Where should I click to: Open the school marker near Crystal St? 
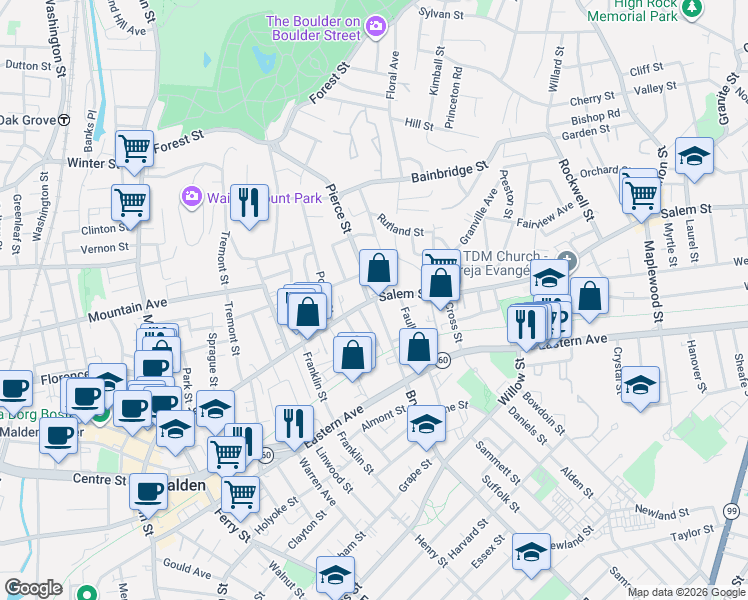tap(641, 386)
